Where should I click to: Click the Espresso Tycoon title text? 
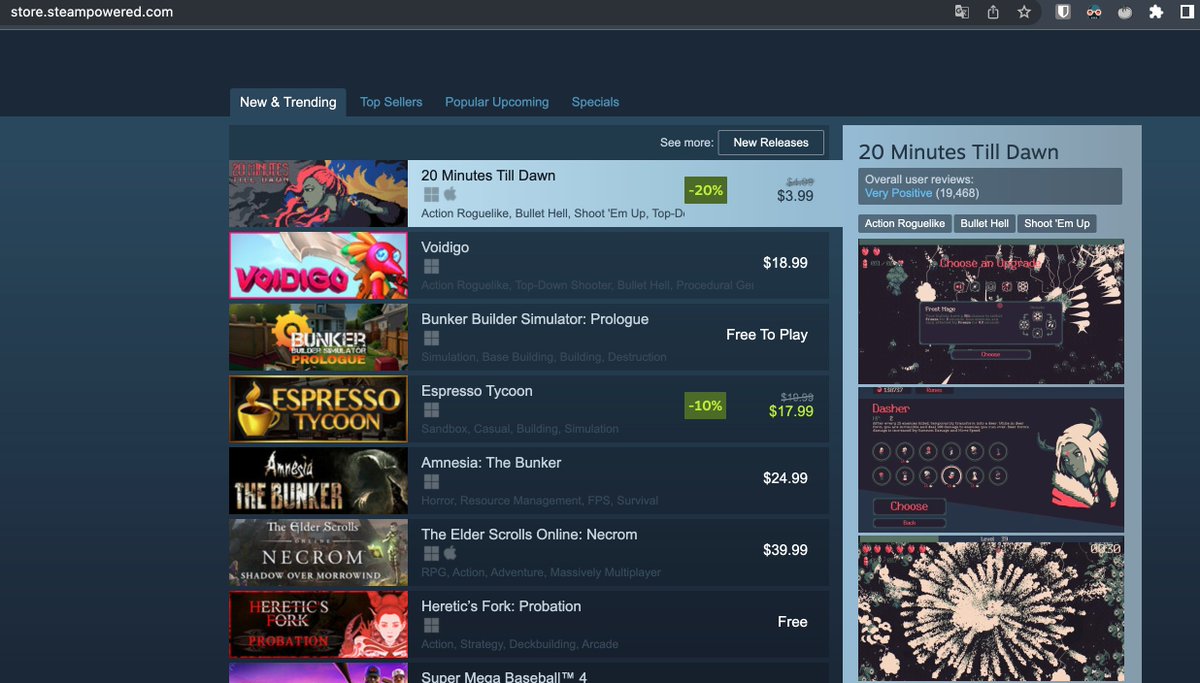coord(477,391)
